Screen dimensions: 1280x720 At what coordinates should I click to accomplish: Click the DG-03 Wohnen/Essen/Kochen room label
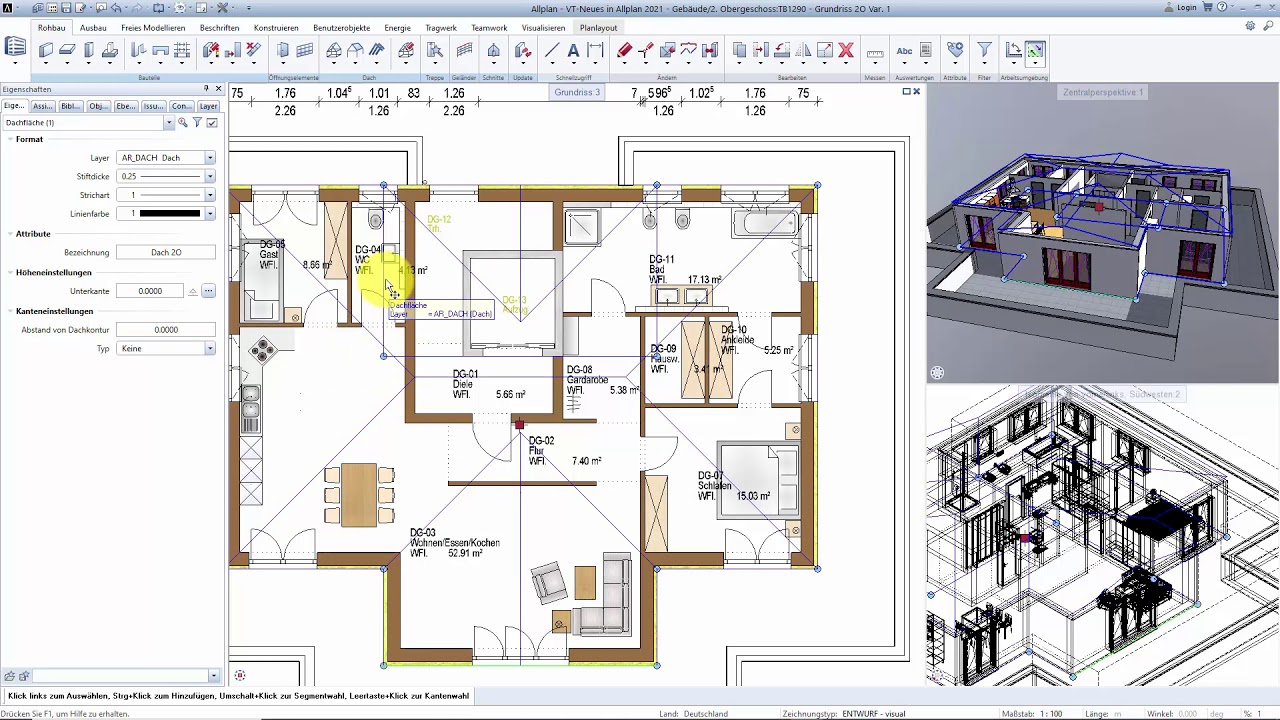click(455, 543)
